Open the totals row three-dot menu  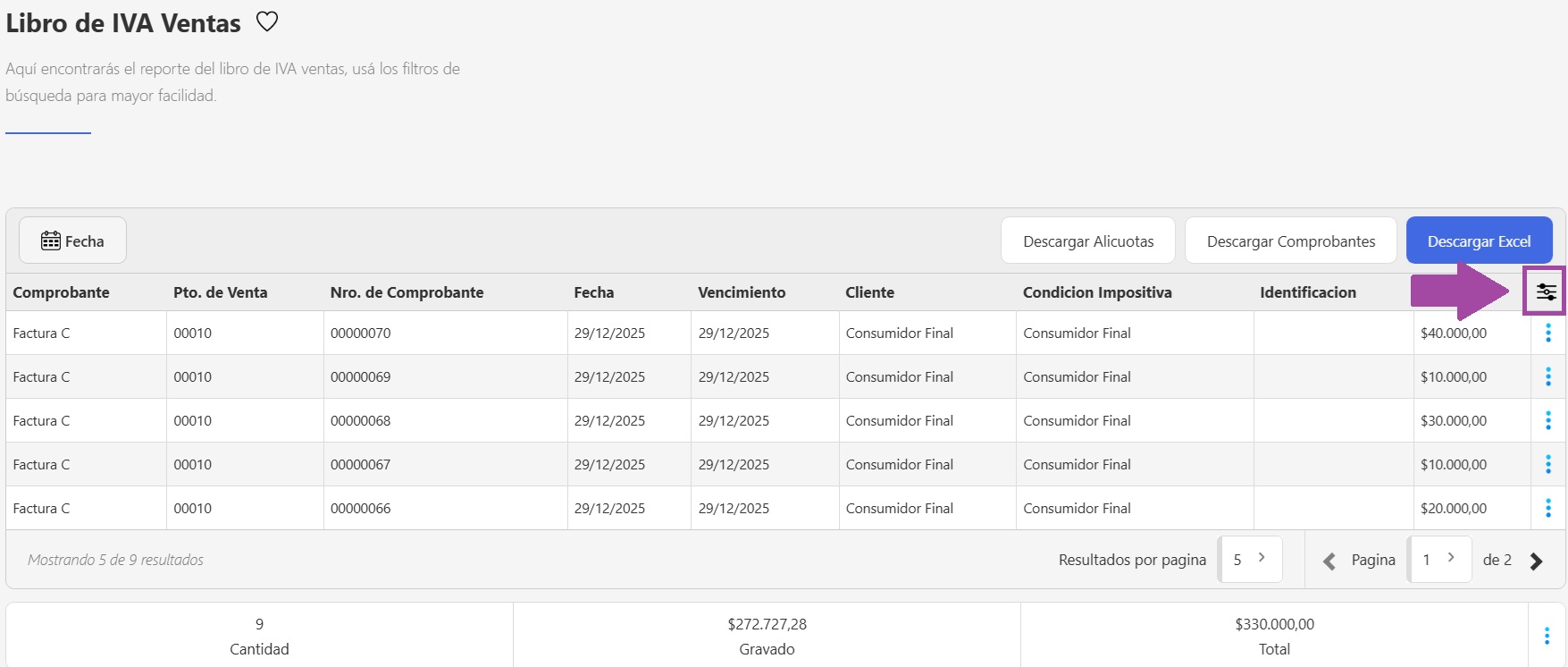click(1547, 636)
